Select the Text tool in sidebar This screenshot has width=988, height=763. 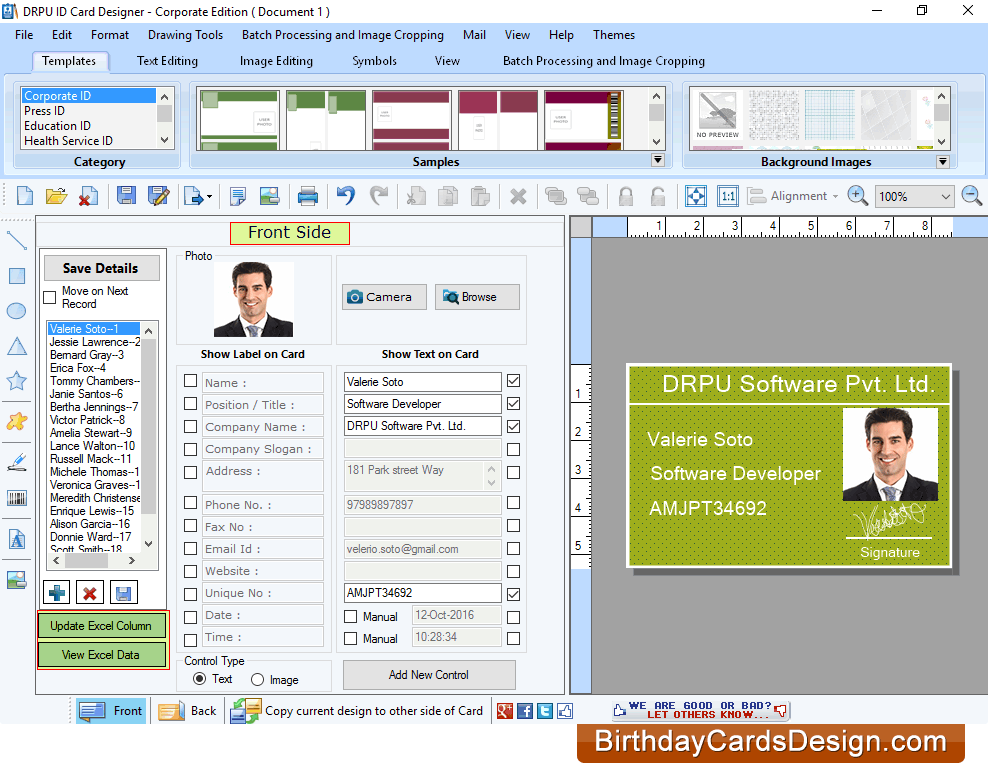(16, 539)
